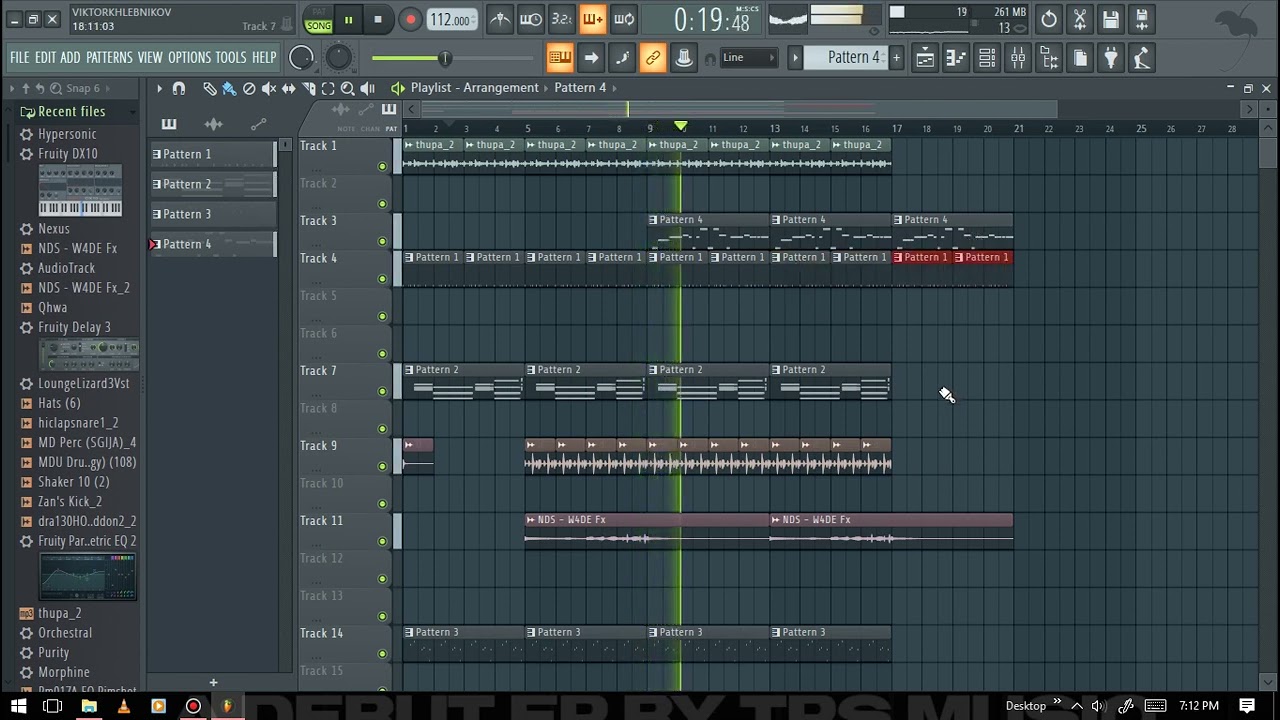The image size is (1280, 720).
Task: Mute Track 1 using its green light
Action: pos(382,166)
